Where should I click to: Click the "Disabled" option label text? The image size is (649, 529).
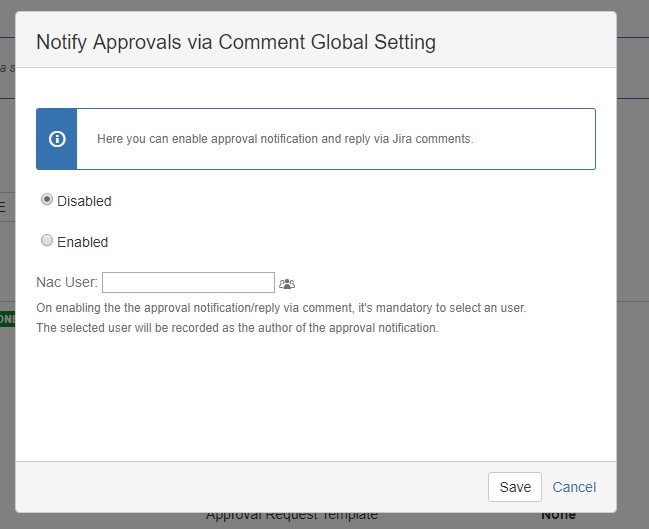(84, 201)
